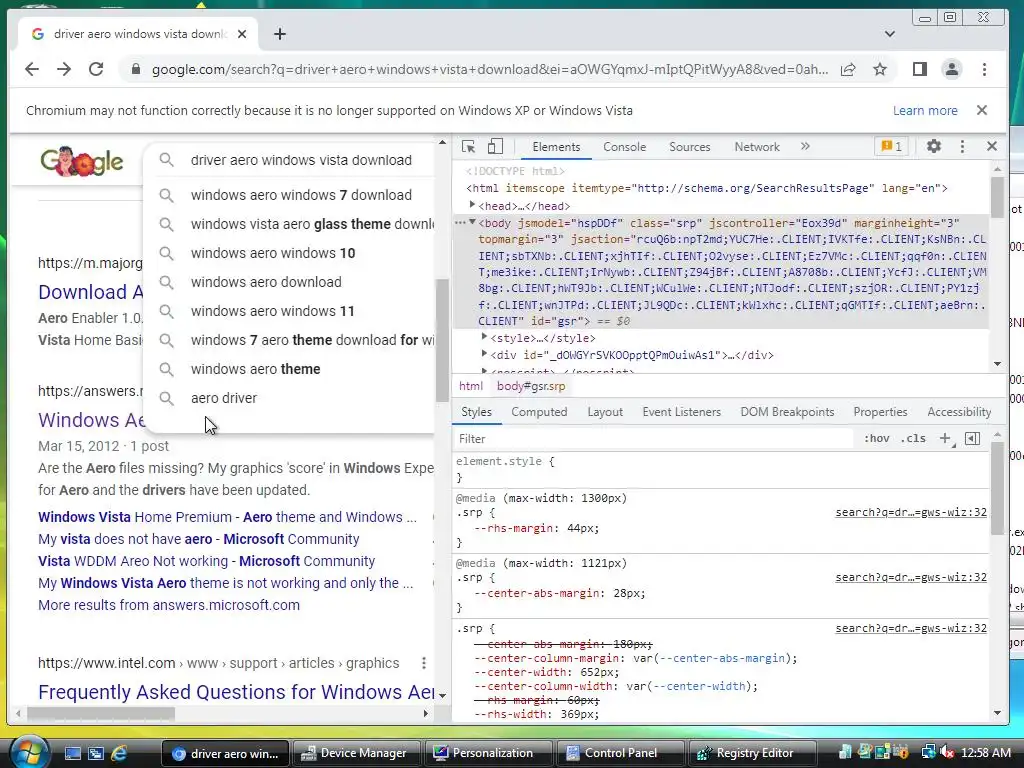Close the driver aero search tab
The height and width of the screenshot is (768, 1024).
242,34
